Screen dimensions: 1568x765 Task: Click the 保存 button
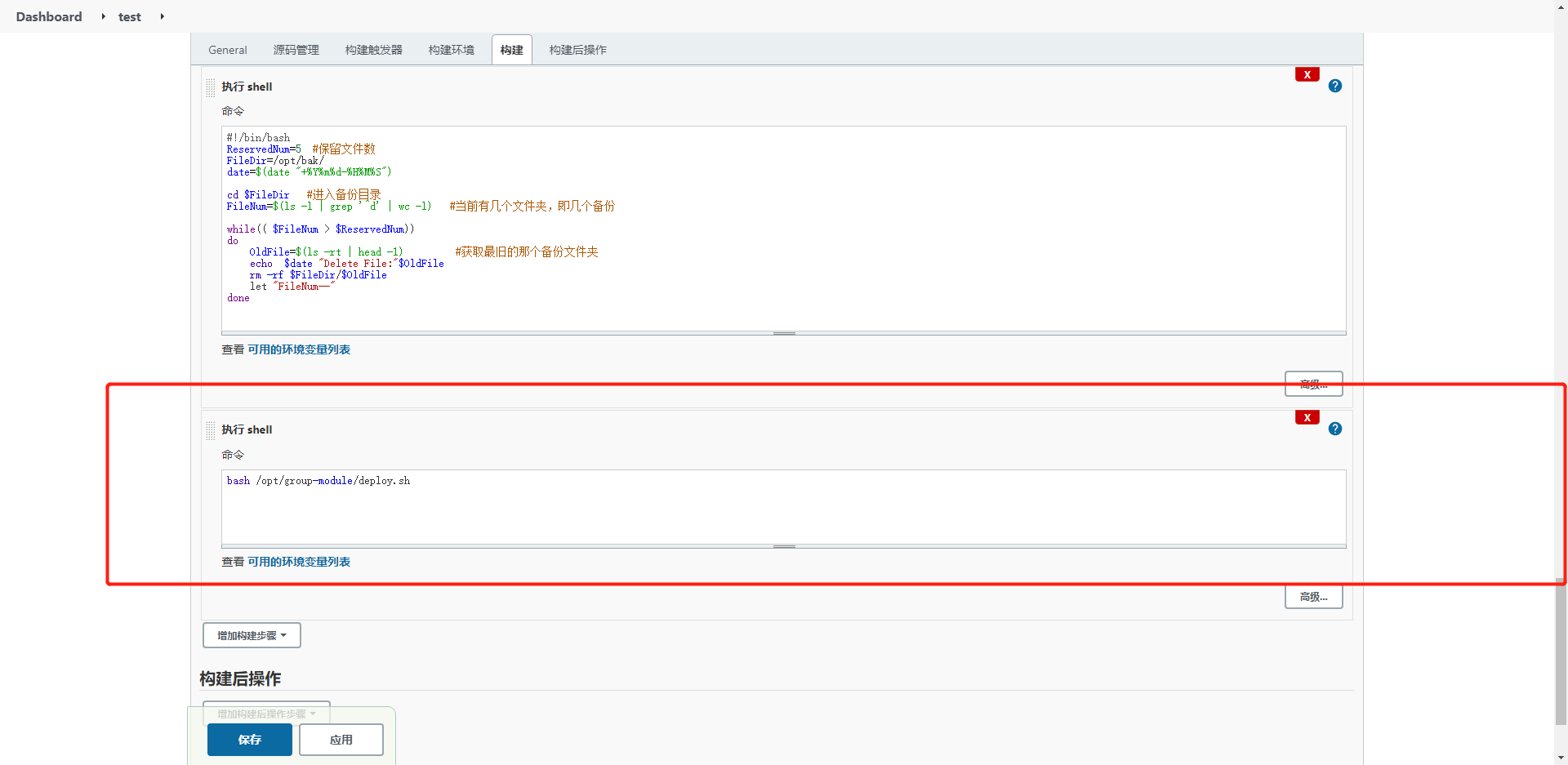coord(249,740)
